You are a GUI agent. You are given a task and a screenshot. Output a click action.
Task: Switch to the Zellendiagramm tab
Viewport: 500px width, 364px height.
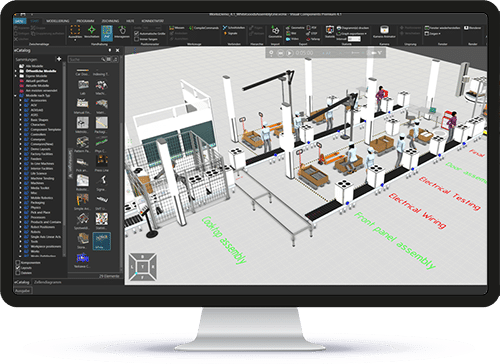(x=48, y=282)
